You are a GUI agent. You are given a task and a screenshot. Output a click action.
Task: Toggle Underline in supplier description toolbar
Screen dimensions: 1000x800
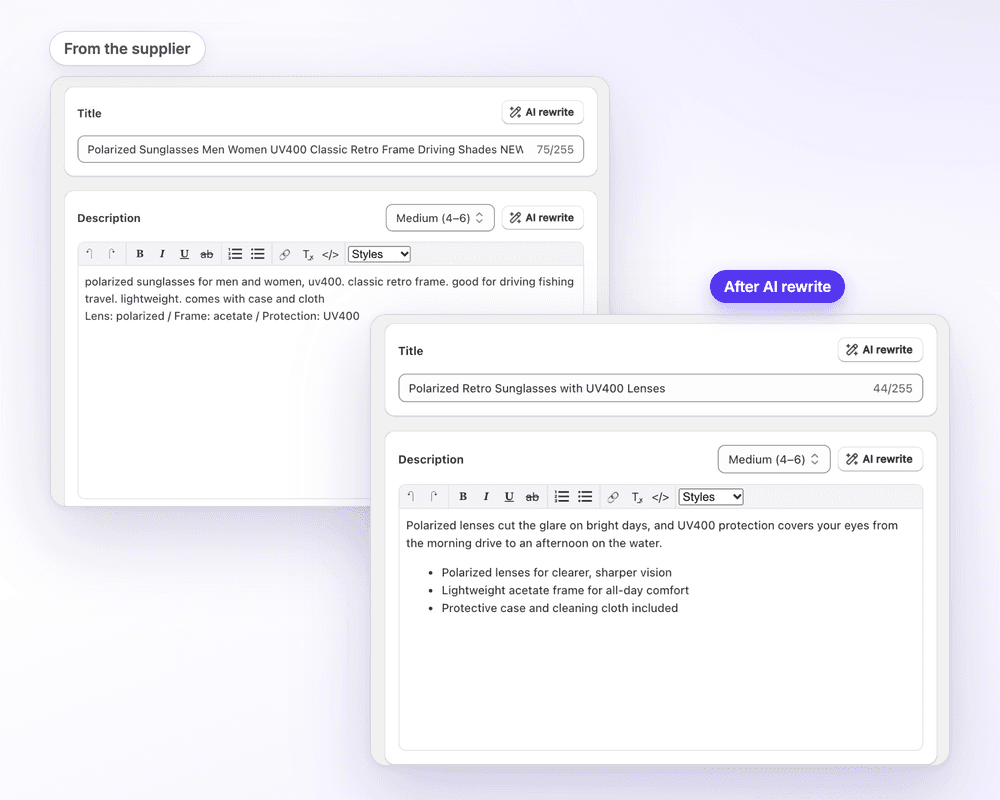point(184,254)
